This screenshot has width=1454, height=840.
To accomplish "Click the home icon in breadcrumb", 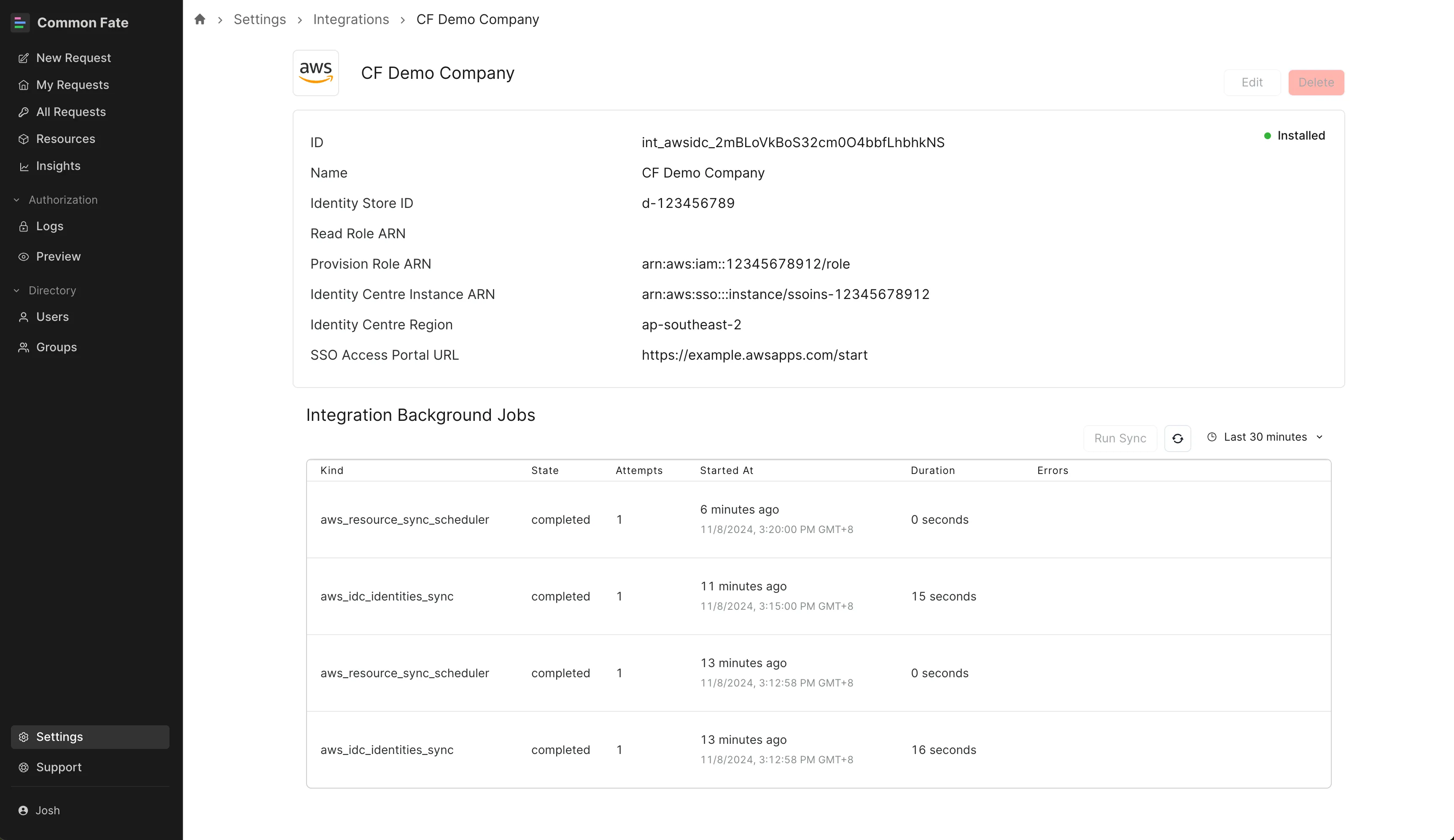I will 199,20.
